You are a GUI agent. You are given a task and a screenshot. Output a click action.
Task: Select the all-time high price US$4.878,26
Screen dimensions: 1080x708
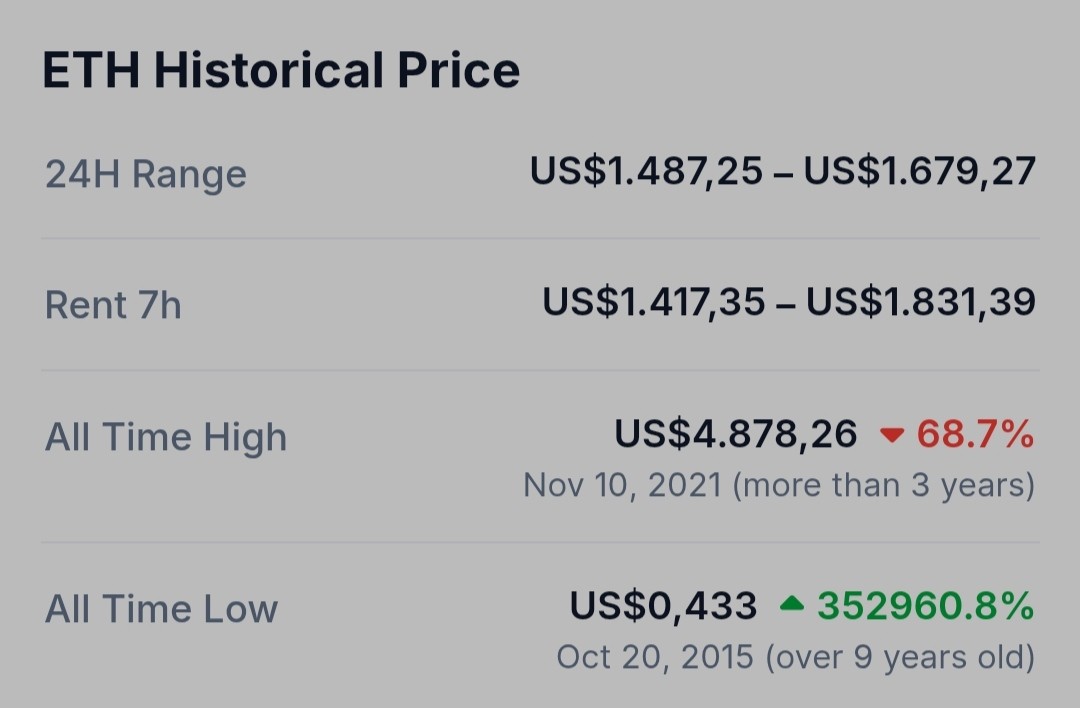pos(736,434)
